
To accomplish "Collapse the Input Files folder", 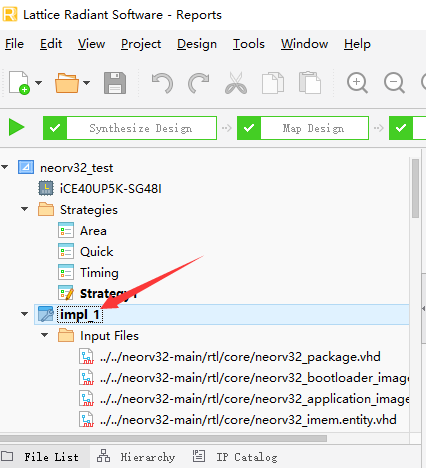I will pyautogui.click(x=45, y=335).
